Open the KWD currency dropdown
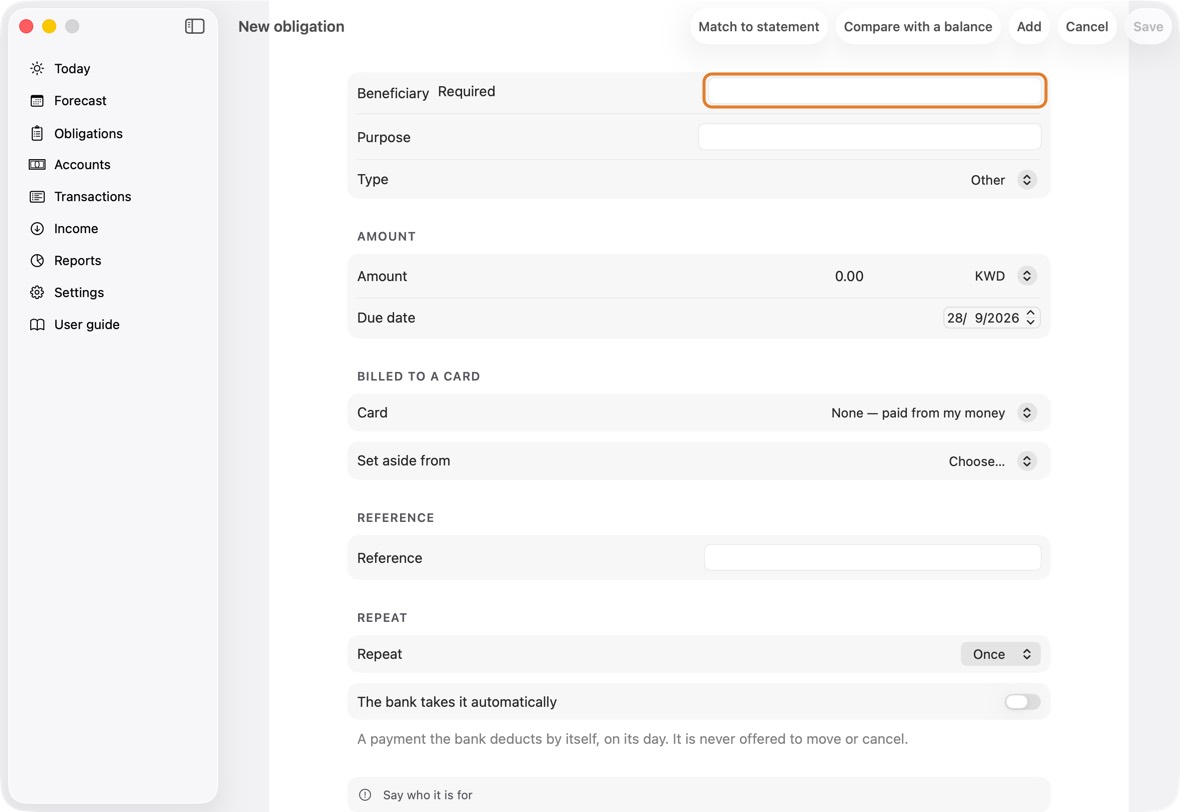 (1005, 276)
